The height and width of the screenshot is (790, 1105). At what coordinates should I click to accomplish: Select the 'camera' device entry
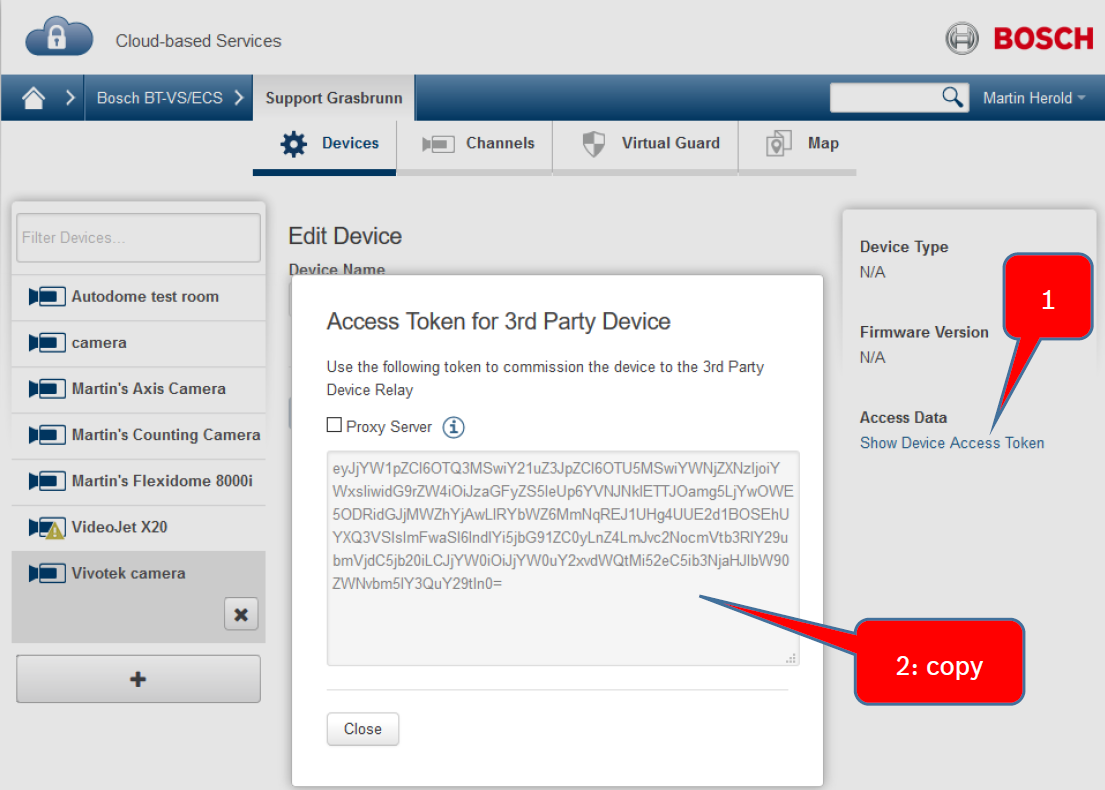tap(139, 343)
